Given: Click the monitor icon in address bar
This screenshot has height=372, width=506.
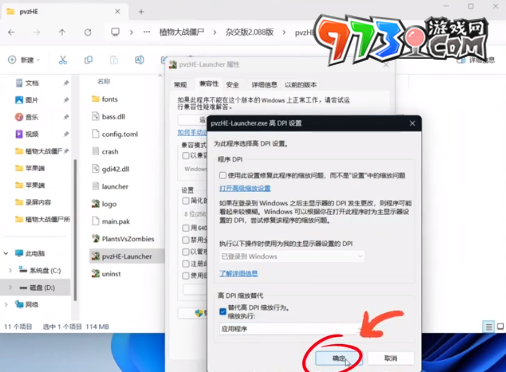Looking at the screenshot, I should (115, 32).
